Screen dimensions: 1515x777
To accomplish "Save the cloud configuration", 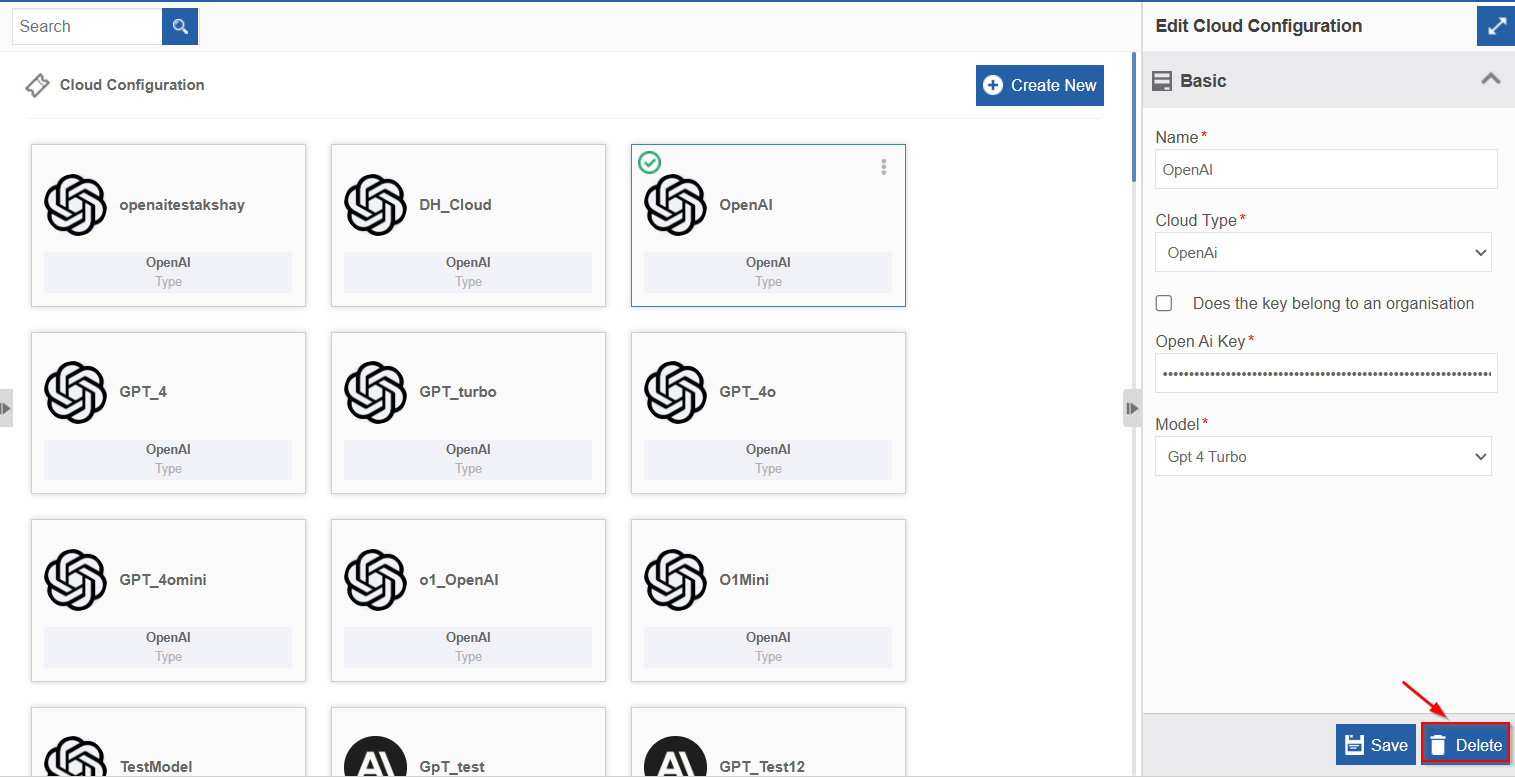I will [1376, 745].
